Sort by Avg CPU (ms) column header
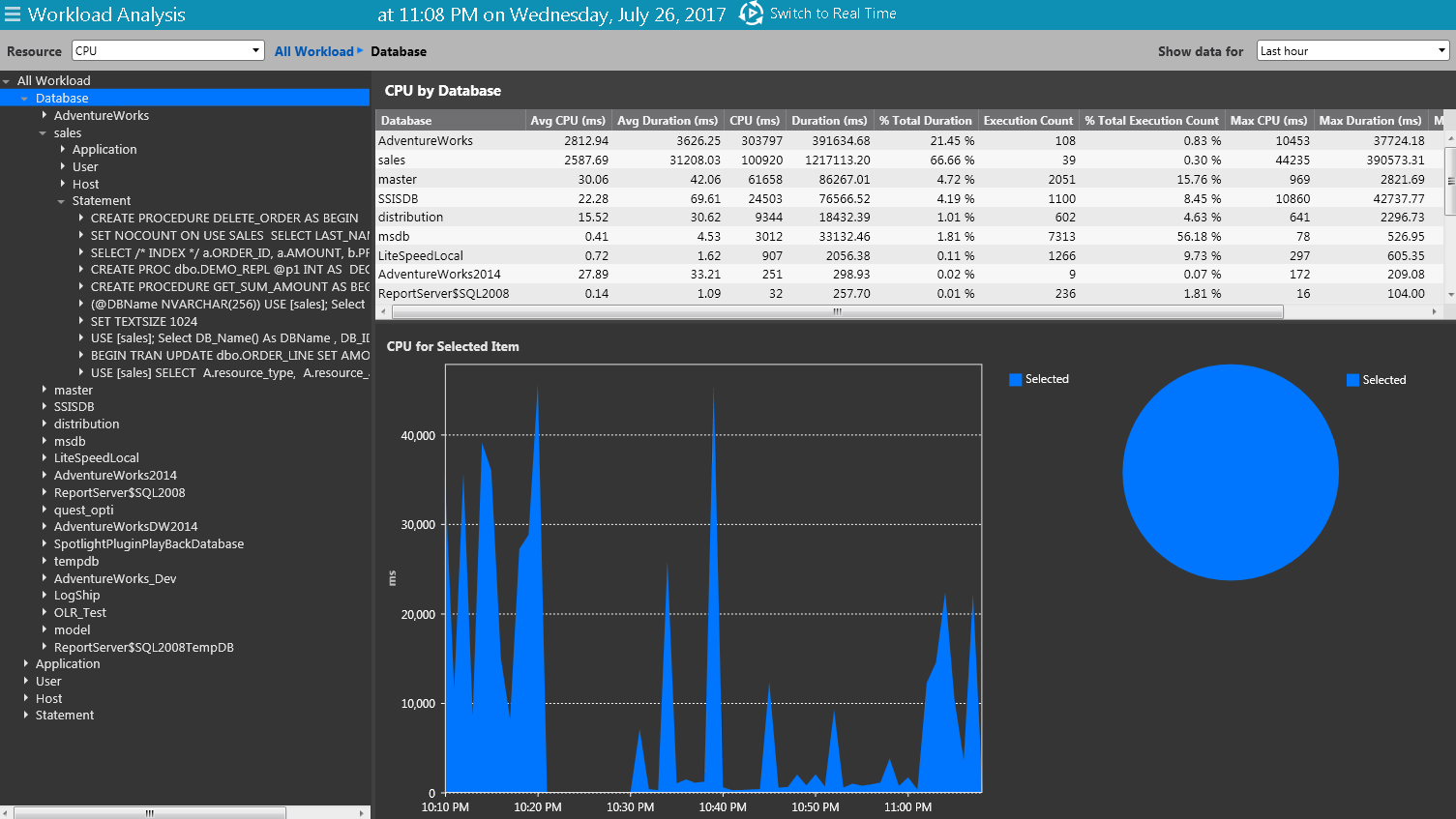Screen dimensions: 1456x819 click(567, 121)
